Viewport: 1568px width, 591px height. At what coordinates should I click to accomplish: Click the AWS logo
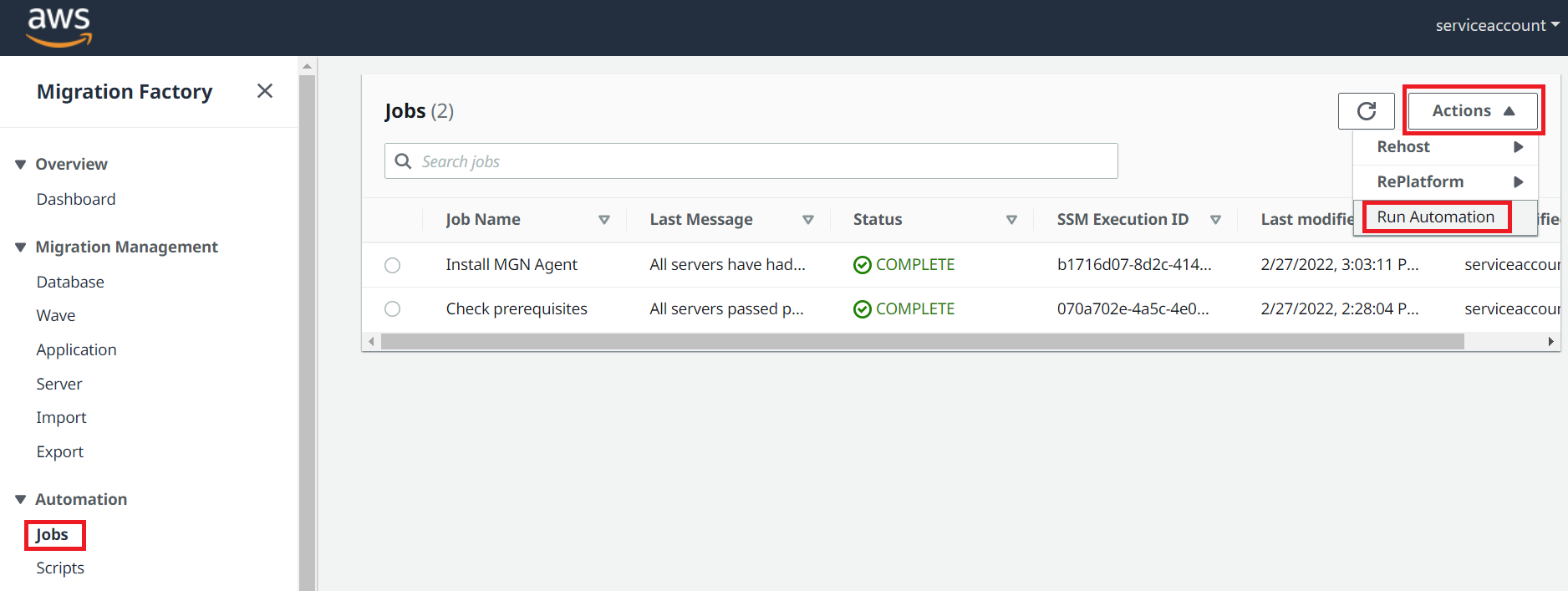(x=59, y=28)
